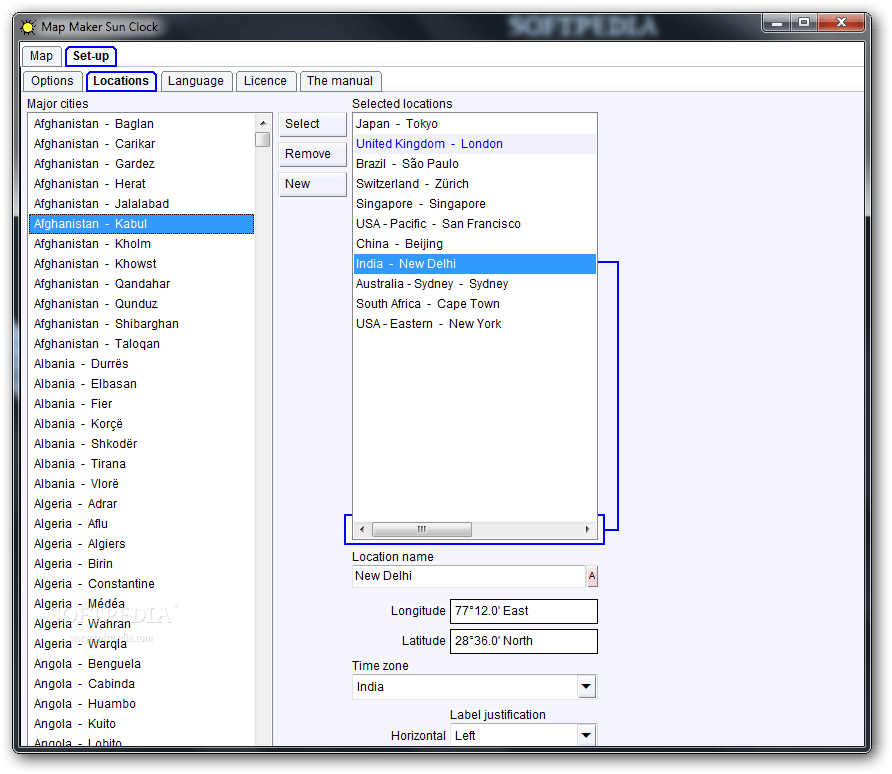Viewport: 892px width, 774px height.
Task: Select 'Albania - Durrës' city
Action: click(142, 364)
